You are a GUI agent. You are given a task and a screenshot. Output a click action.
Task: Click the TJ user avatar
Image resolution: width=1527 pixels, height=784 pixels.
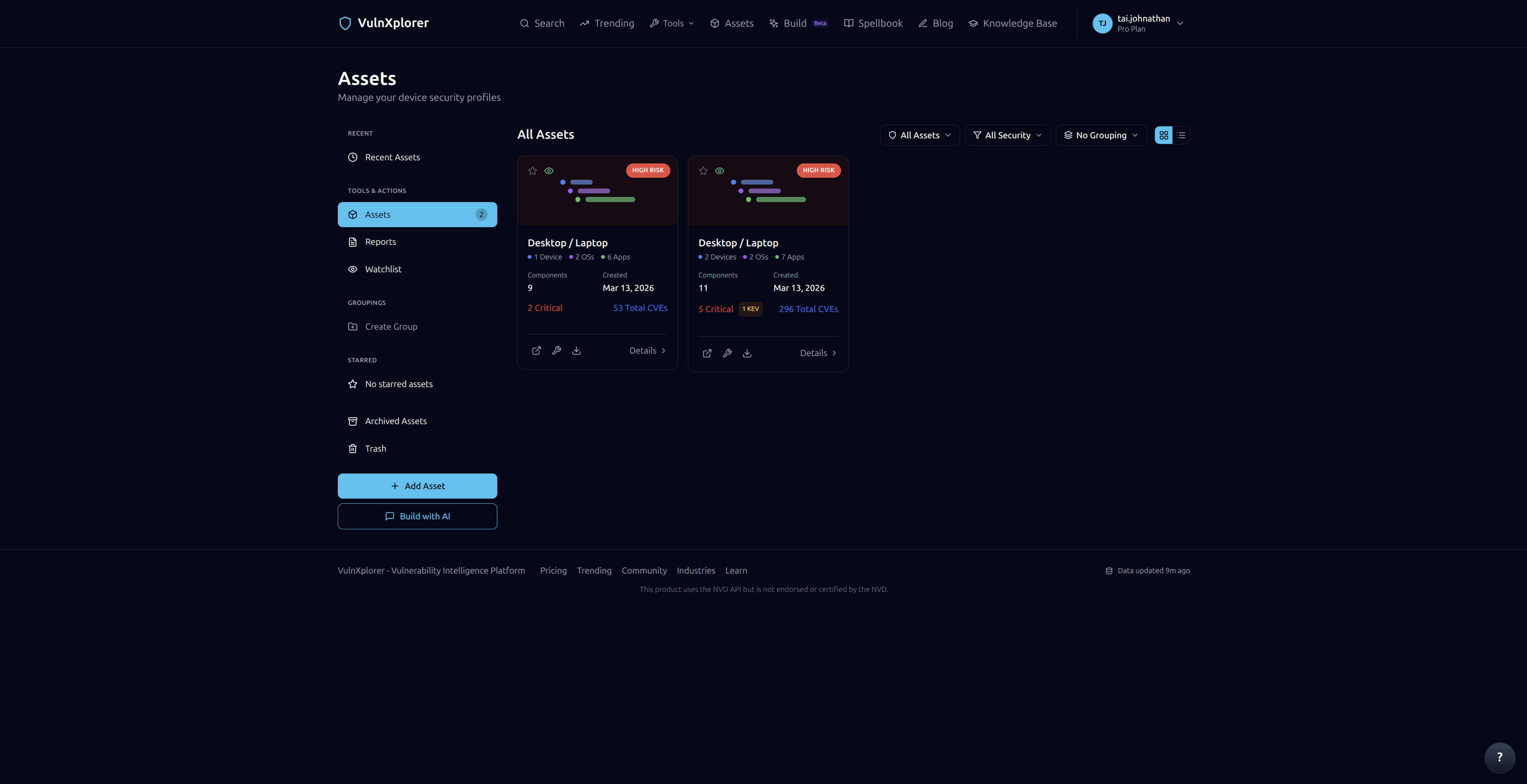point(1102,24)
